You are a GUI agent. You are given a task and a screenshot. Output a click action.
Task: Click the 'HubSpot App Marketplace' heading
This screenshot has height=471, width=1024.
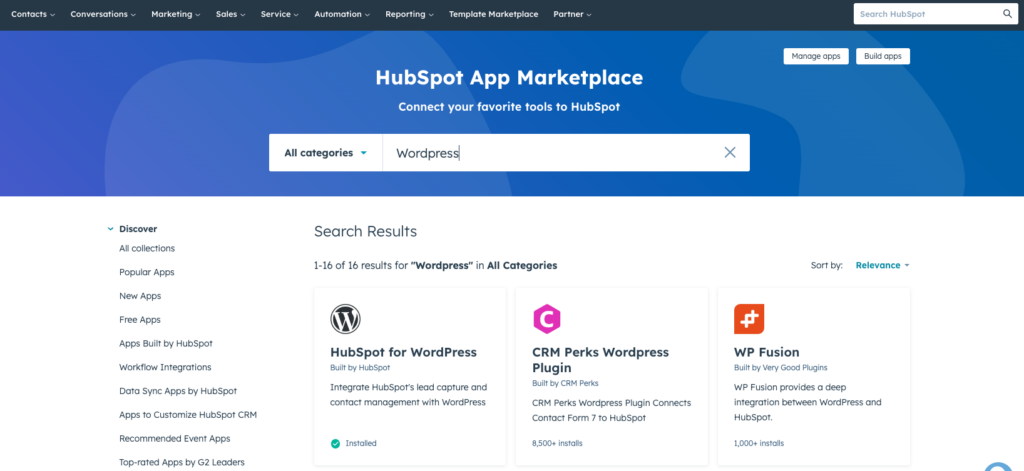[509, 78]
